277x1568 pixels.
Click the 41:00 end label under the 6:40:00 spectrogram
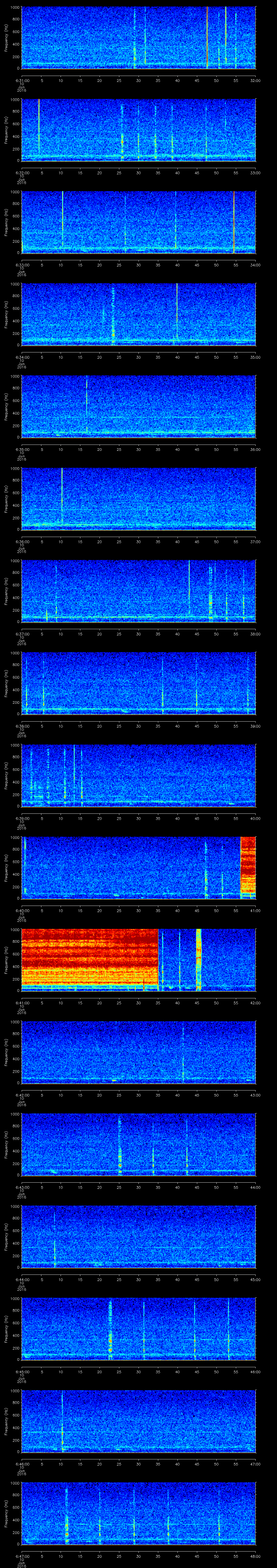click(x=255, y=910)
